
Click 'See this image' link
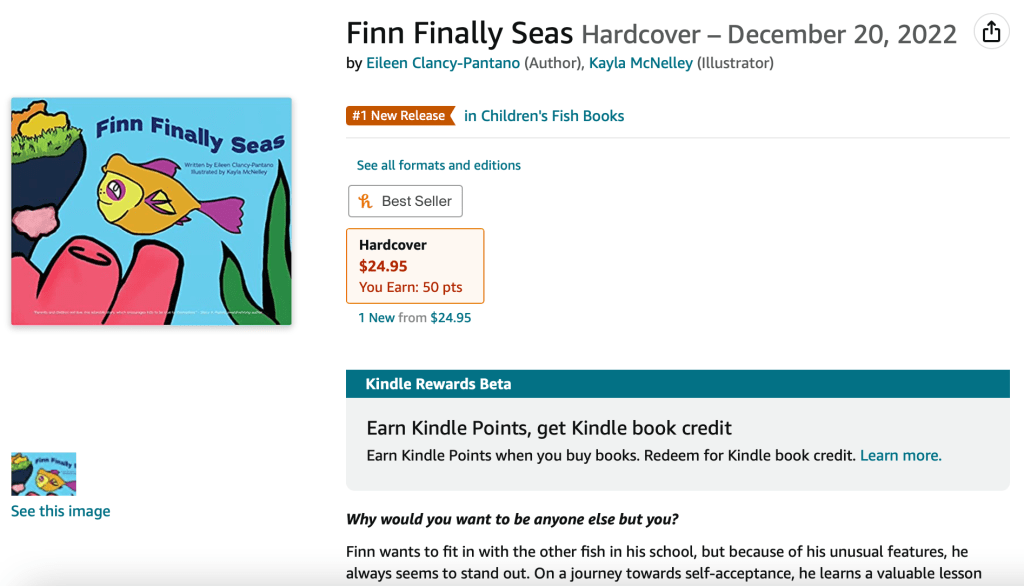click(60, 511)
